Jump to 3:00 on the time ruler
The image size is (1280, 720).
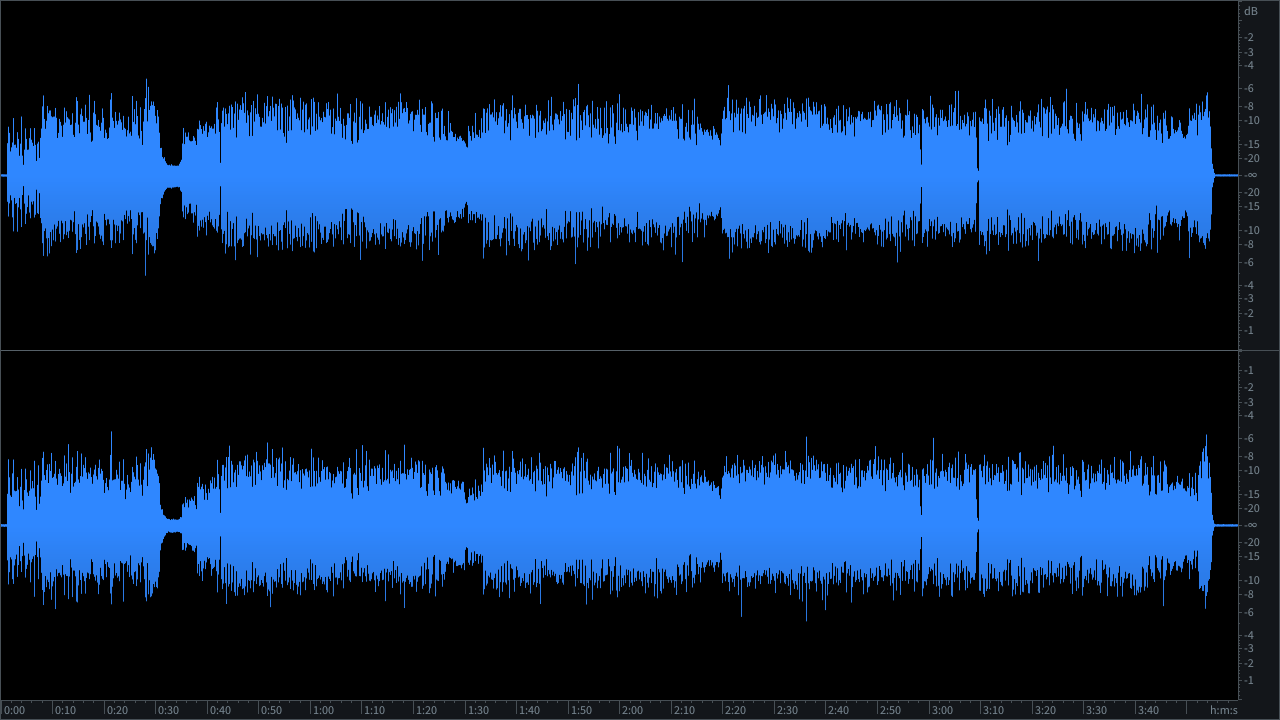click(x=941, y=710)
